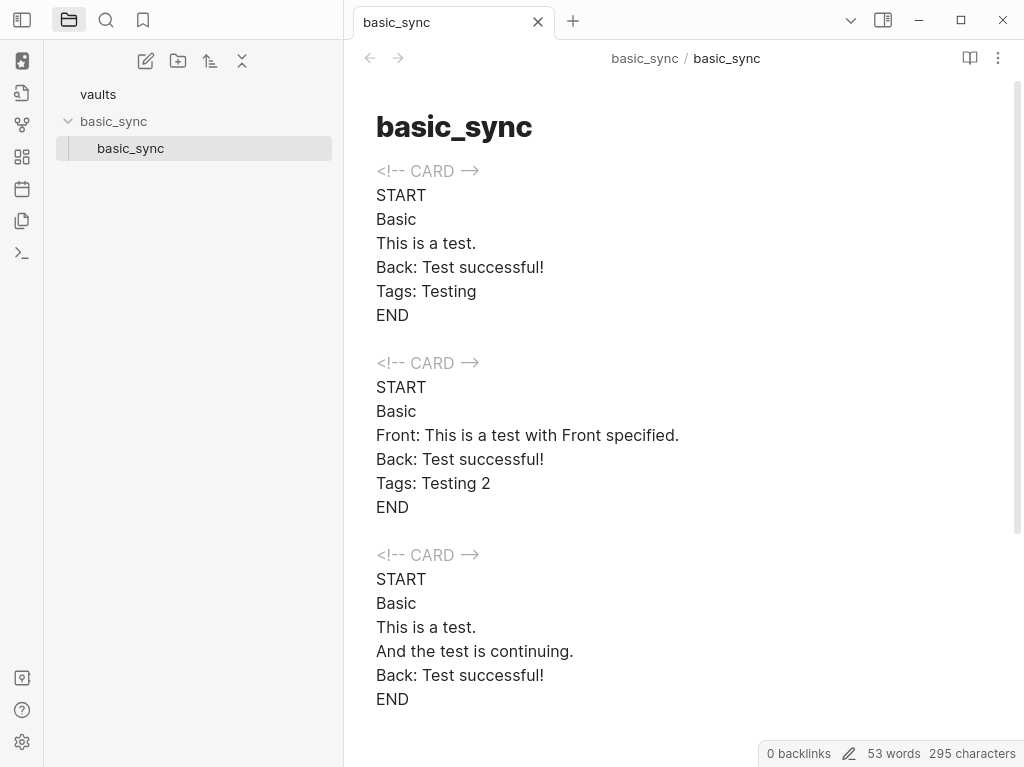Create a new folder
Screen dimensions: 1024x767
click(x=178, y=61)
